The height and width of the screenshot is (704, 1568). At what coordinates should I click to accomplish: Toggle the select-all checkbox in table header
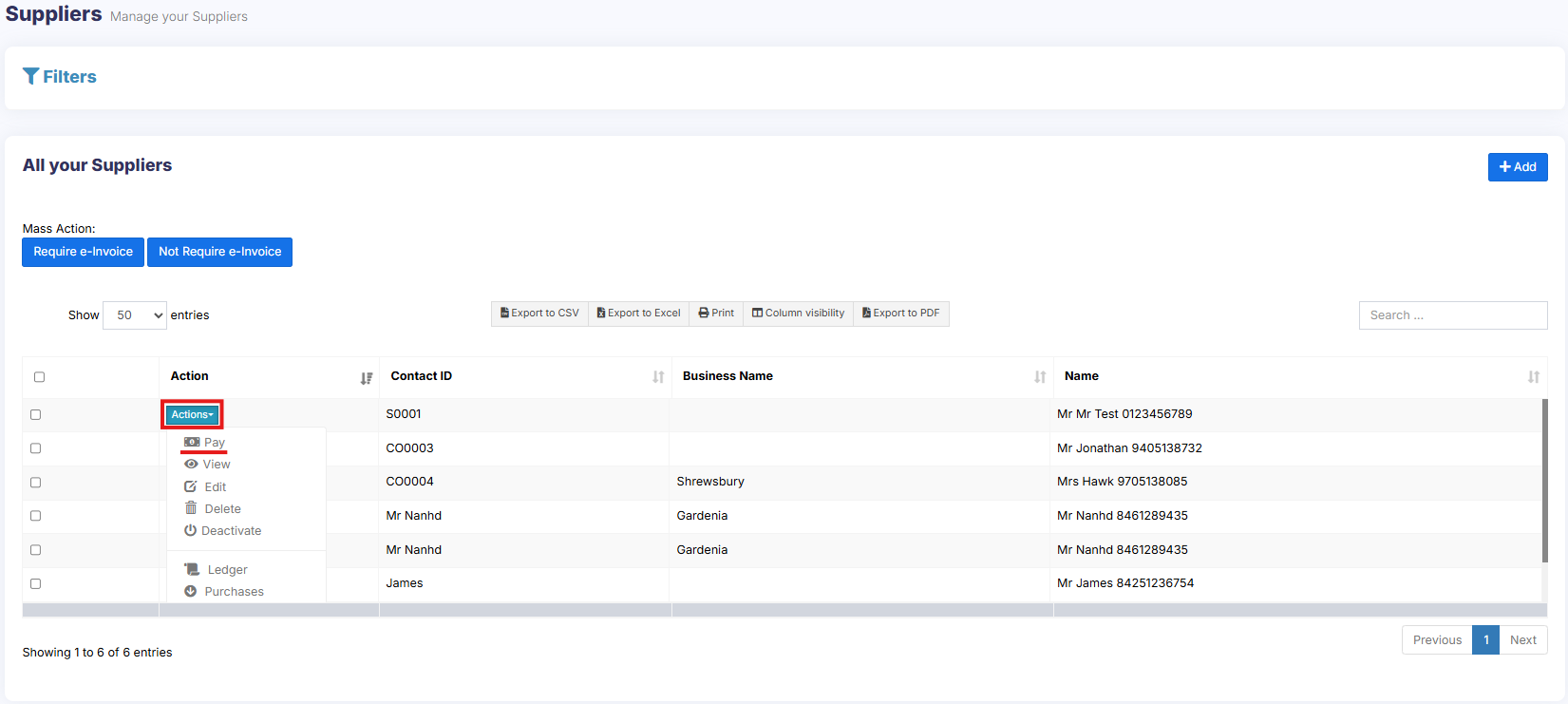39,377
